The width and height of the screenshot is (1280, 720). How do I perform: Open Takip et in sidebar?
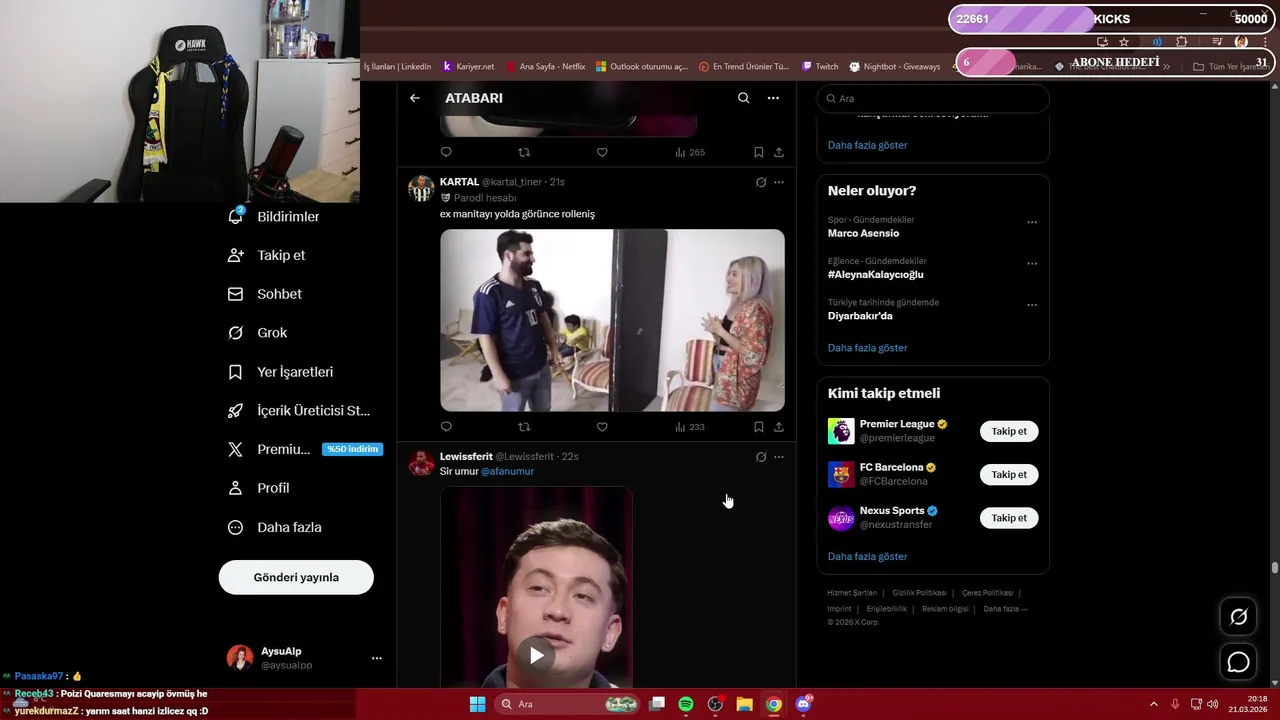(x=267, y=255)
